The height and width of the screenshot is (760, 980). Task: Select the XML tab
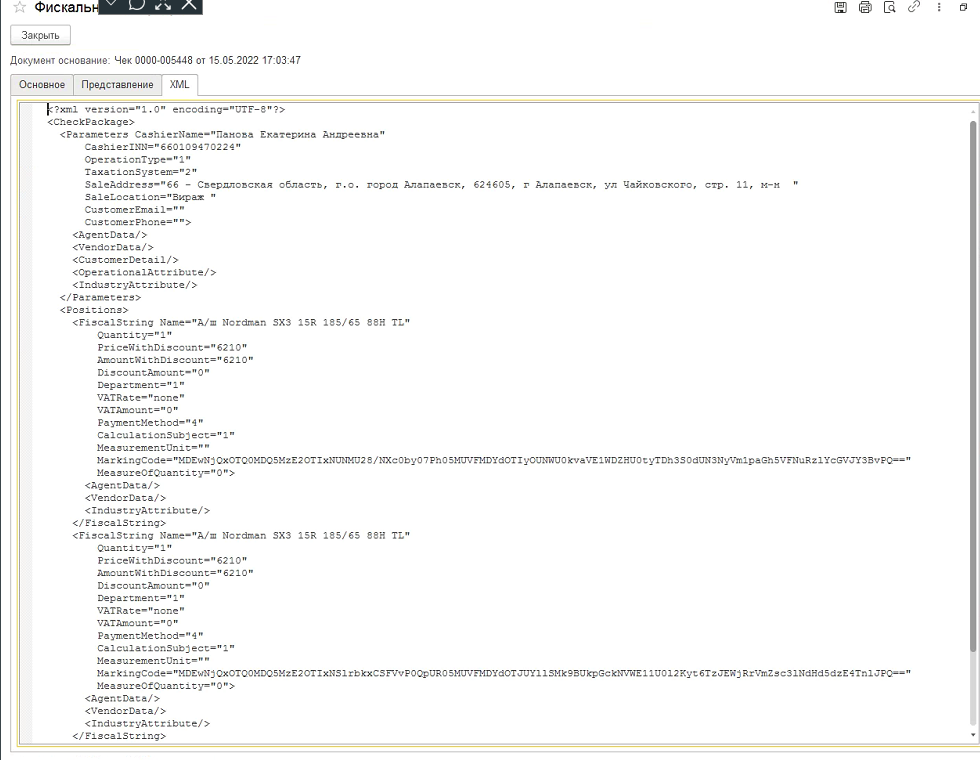coord(179,85)
